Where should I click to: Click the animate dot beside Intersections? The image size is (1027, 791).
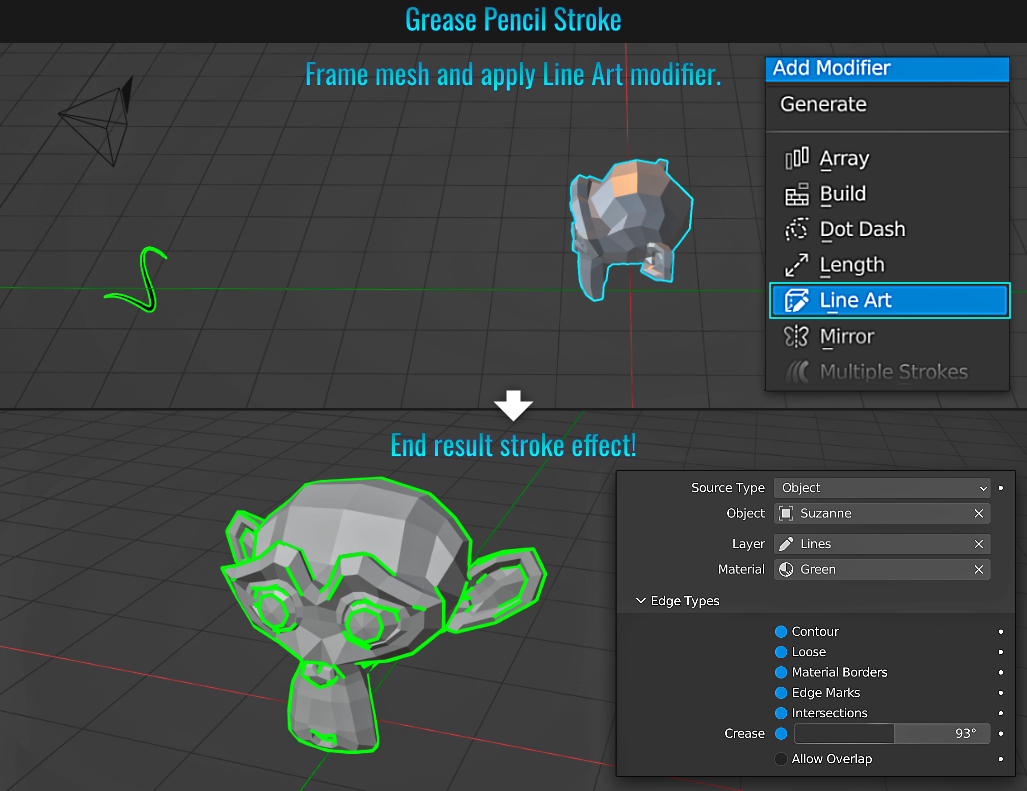click(1001, 713)
